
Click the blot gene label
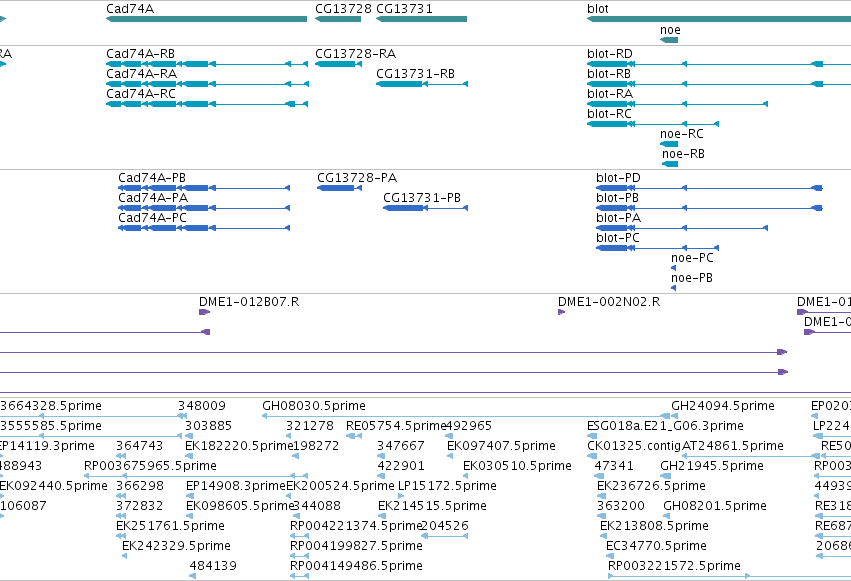click(x=598, y=9)
